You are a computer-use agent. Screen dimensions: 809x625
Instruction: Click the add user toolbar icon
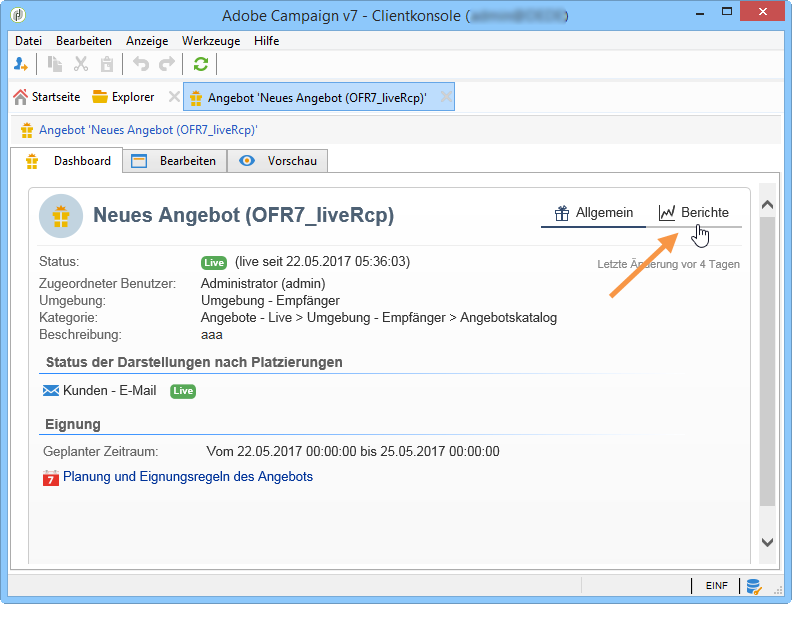pos(21,64)
